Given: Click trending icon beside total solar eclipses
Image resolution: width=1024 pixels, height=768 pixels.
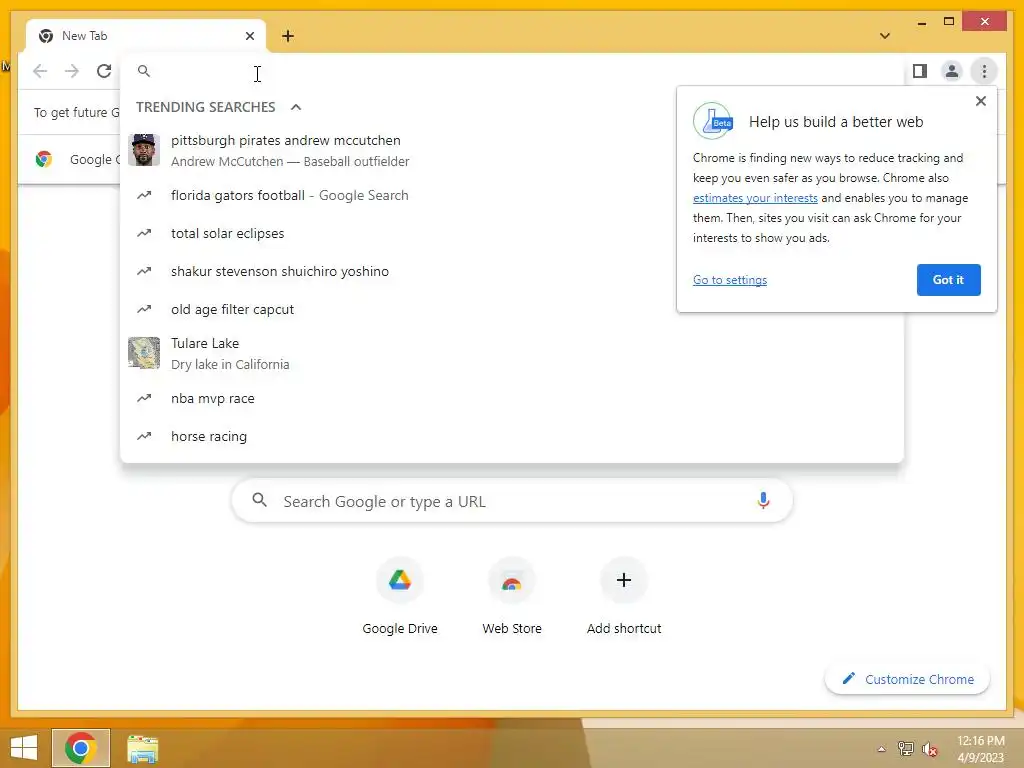Looking at the screenshot, I should click(x=144, y=233).
